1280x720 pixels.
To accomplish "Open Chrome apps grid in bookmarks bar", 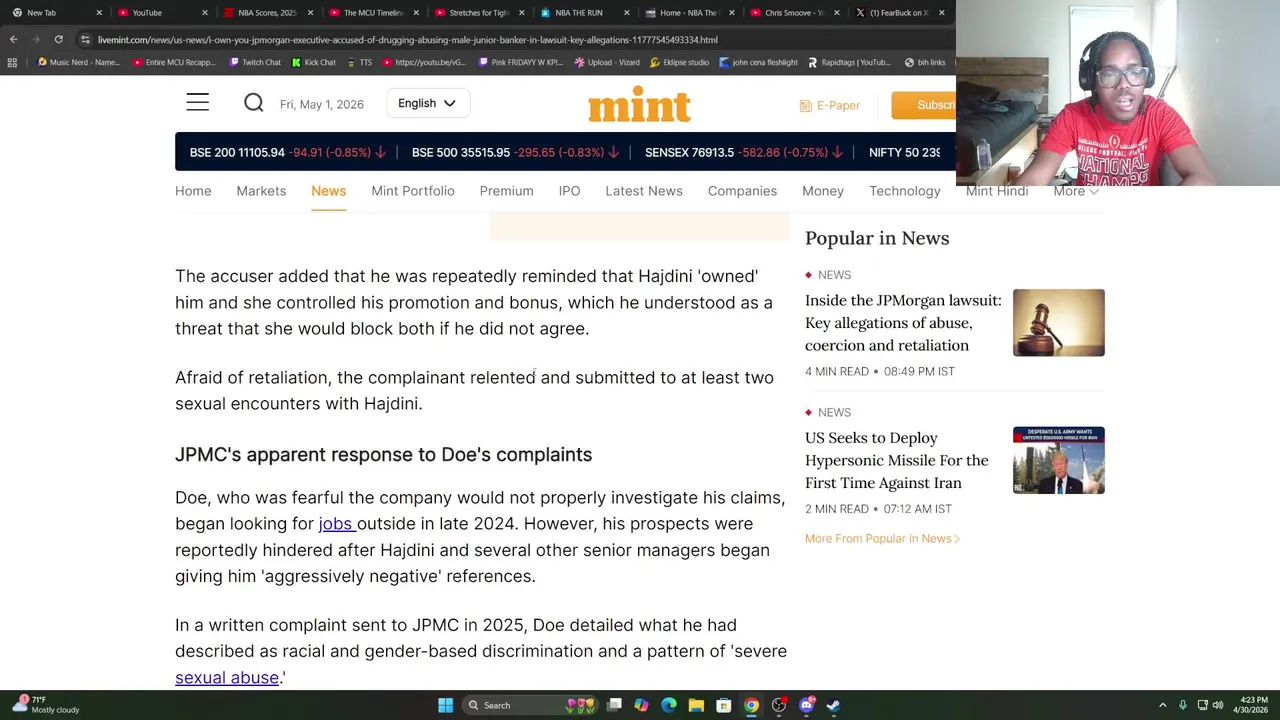I will click(12, 62).
